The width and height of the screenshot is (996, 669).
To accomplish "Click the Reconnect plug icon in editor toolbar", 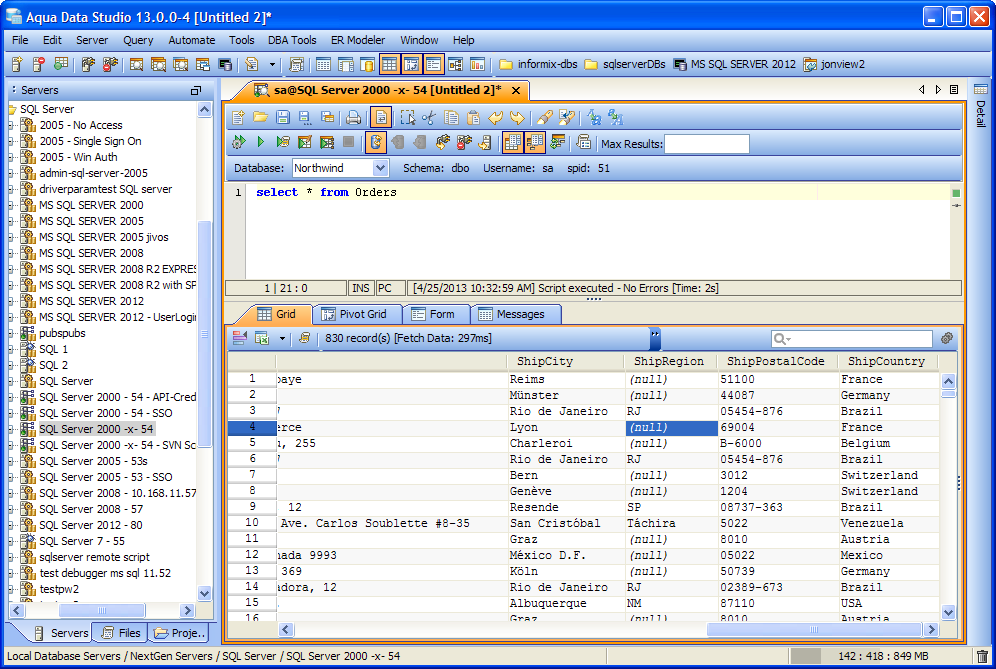I will coord(443,142).
